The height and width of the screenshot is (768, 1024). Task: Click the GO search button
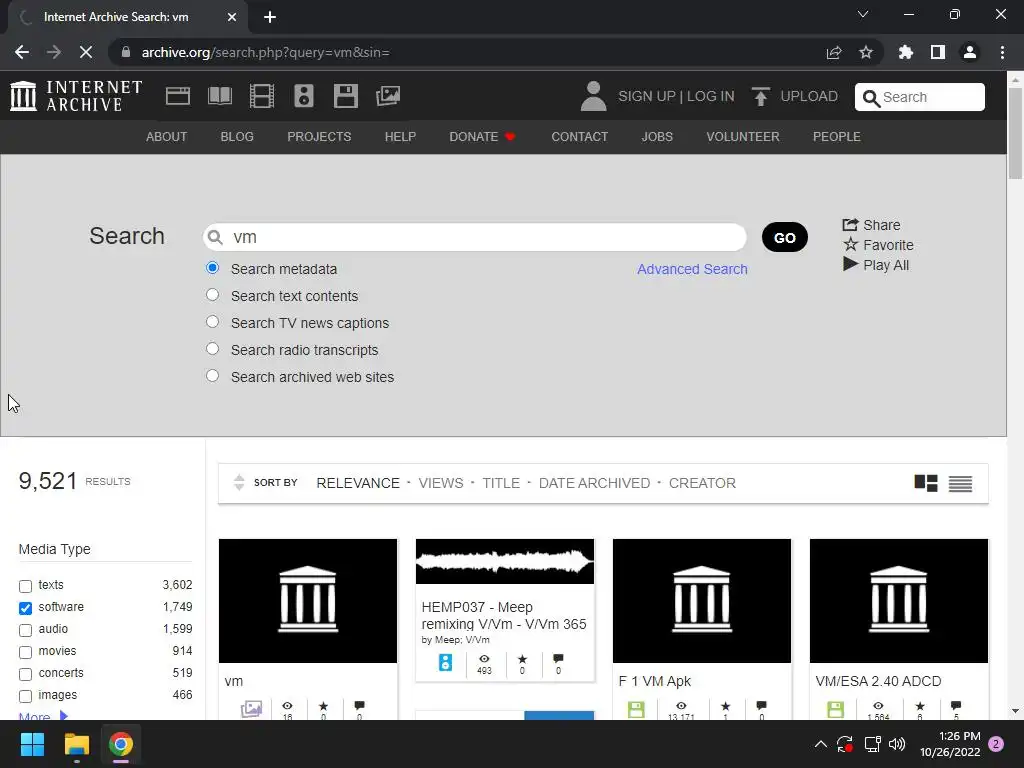coord(784,237)
